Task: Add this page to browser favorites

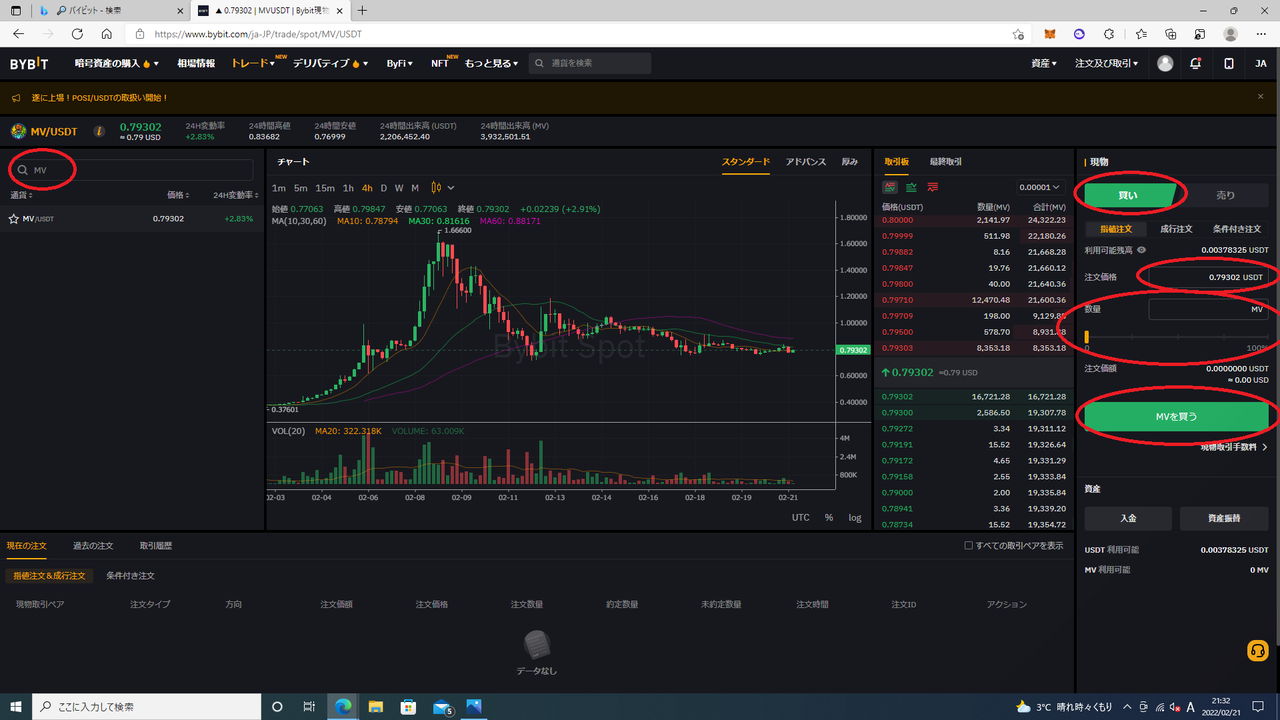Action: point(1018,34)
